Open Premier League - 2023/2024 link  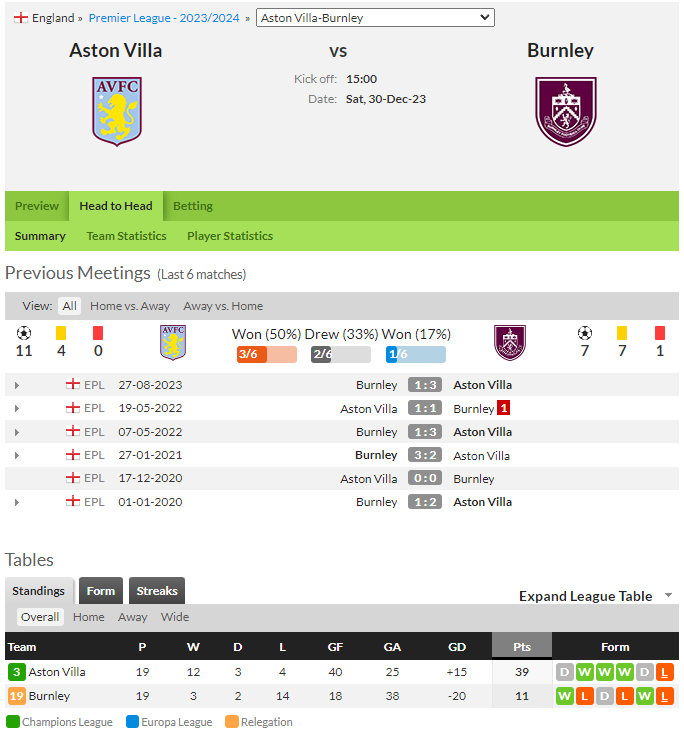tap(164, 18)
